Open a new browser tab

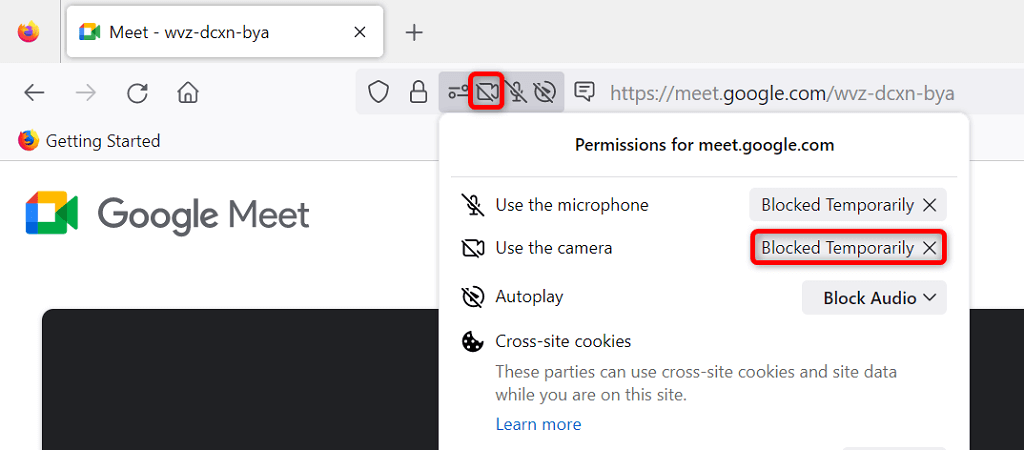tap(414, 32)
